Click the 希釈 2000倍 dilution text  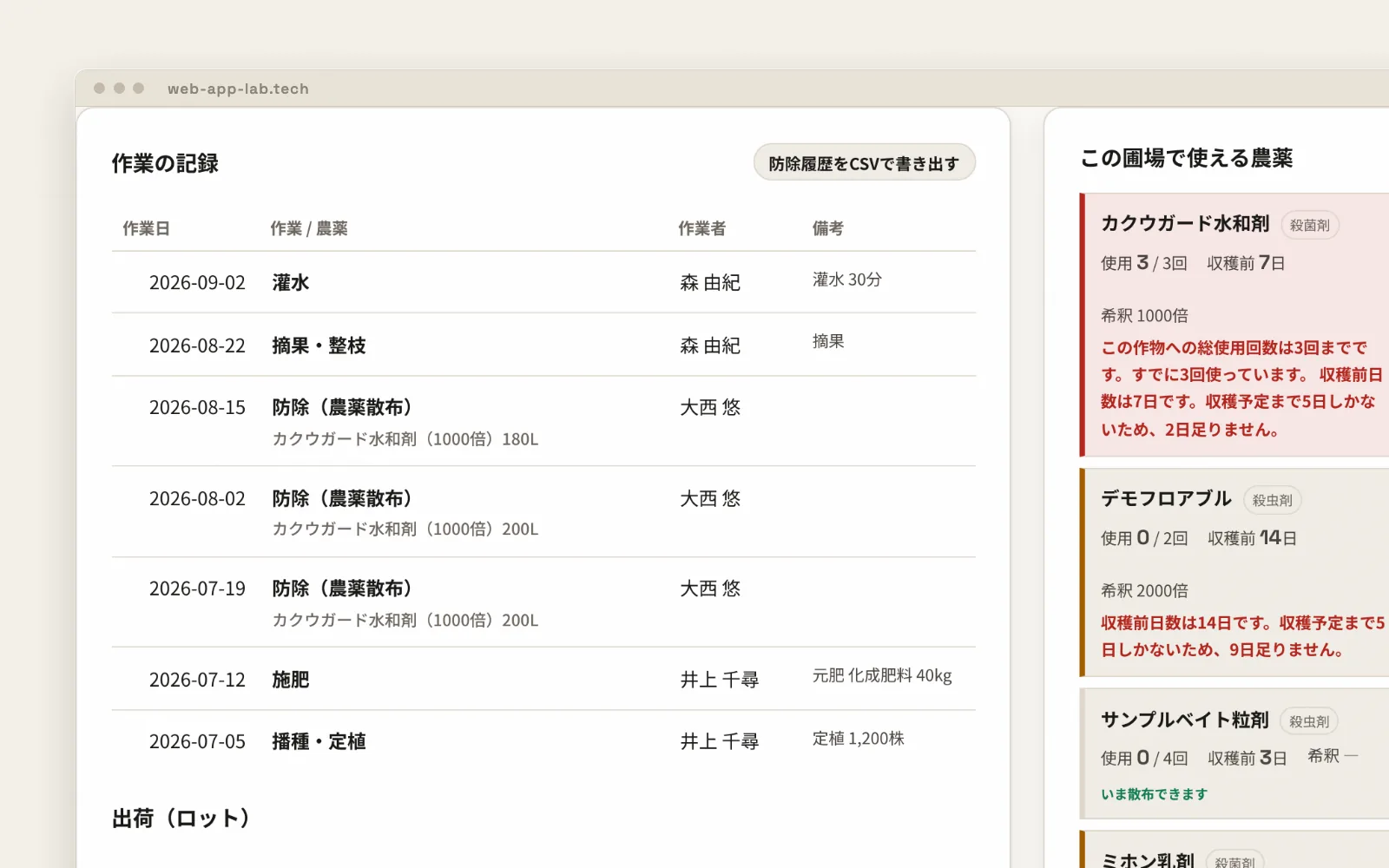[x=1144, y=591]
